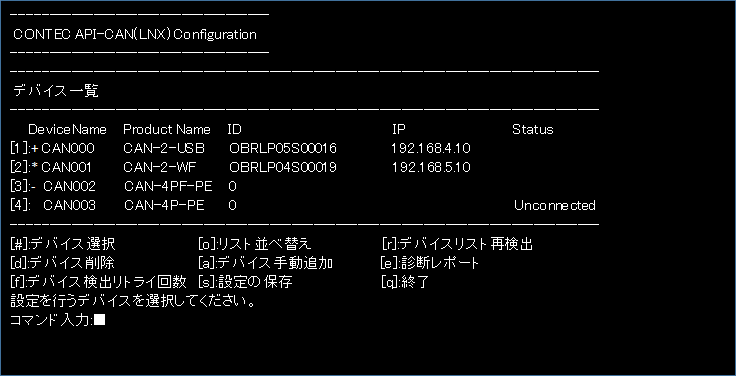Click the Product Name column header
736x376 pixels.
click(167, 129)
